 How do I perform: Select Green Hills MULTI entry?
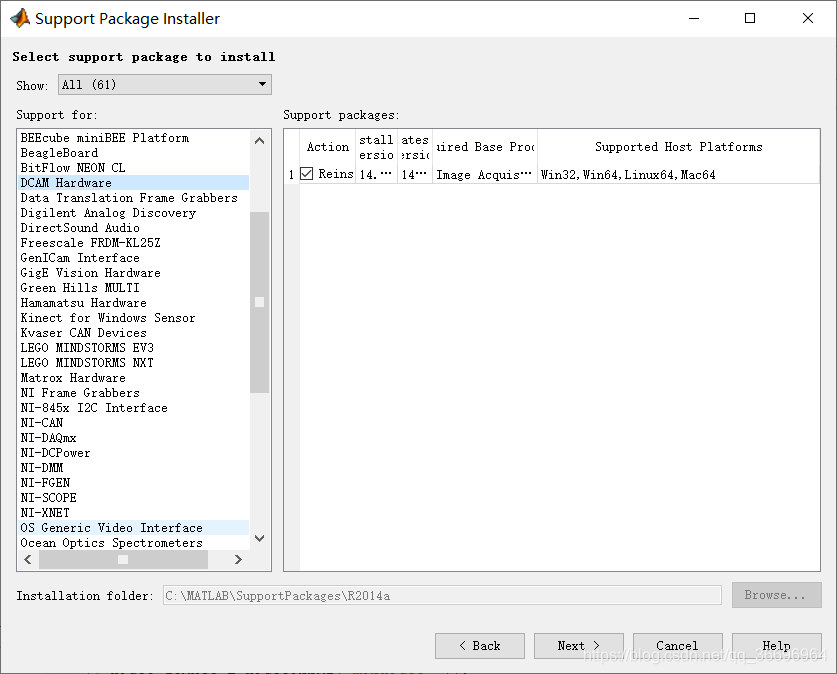coord(133,288)
